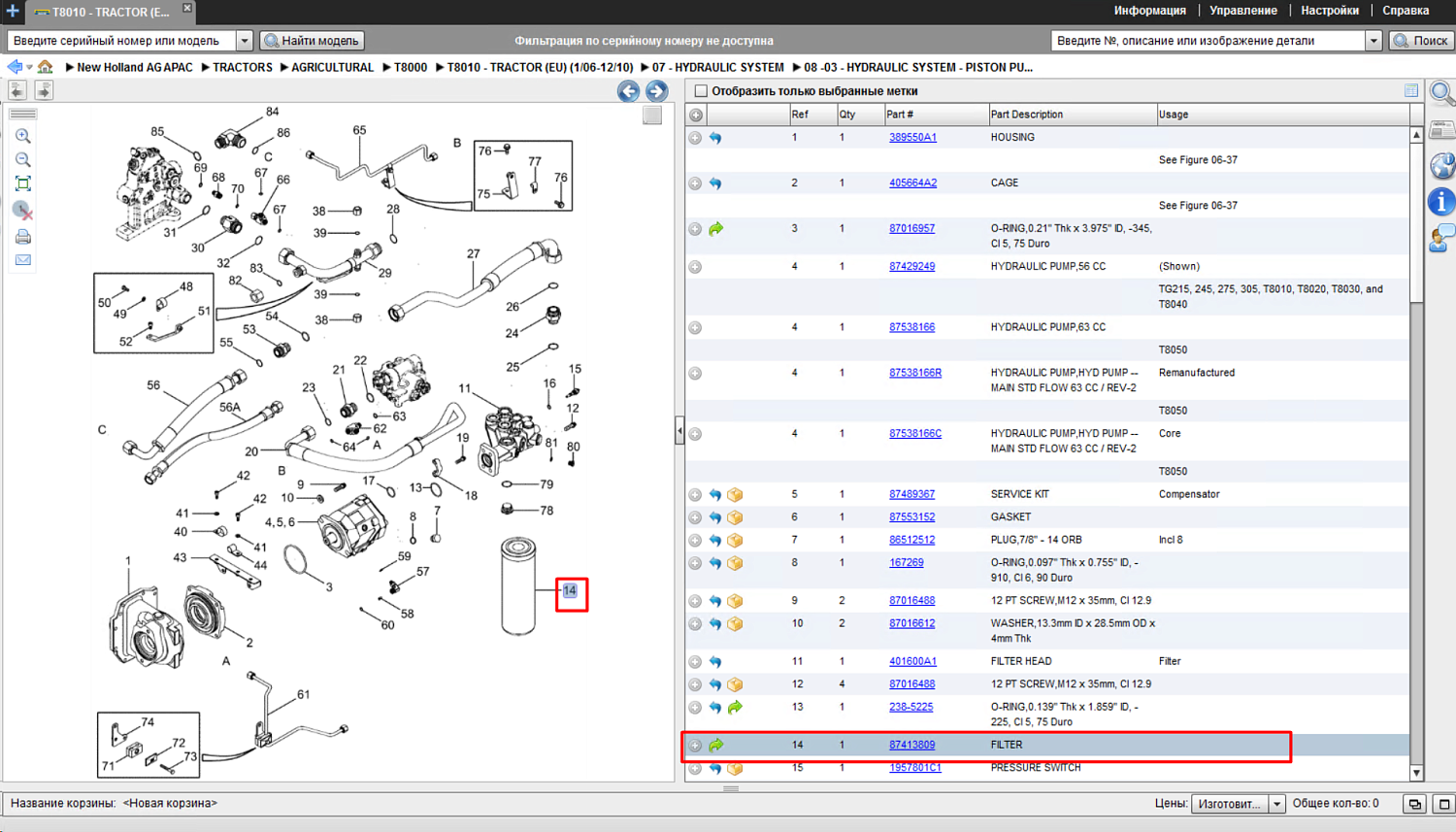Open part number link 238-5225
Screen dimensions: 1456x832
(x=911, y=708)
